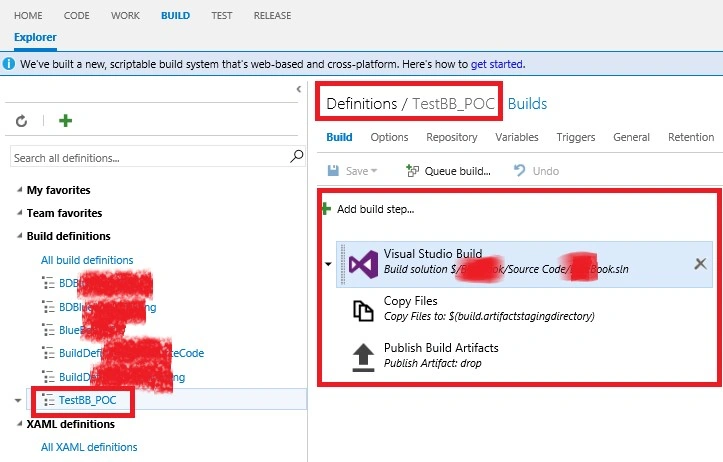The width and height of the screenshot is (723, 462).
Task: Click the Visual Studio logo icon
Action: 363,264
